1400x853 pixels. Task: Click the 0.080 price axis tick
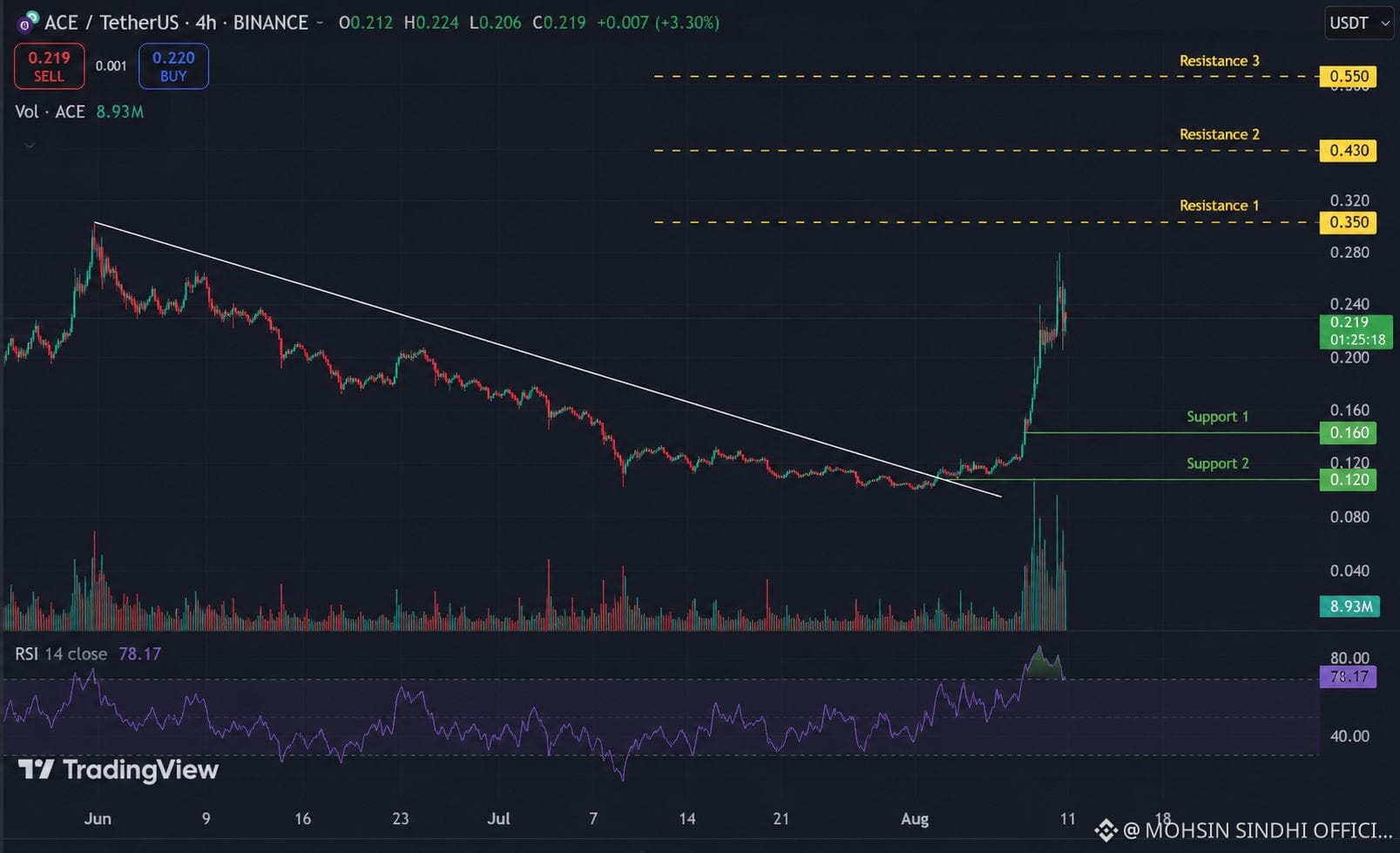tap(1349, 517)
